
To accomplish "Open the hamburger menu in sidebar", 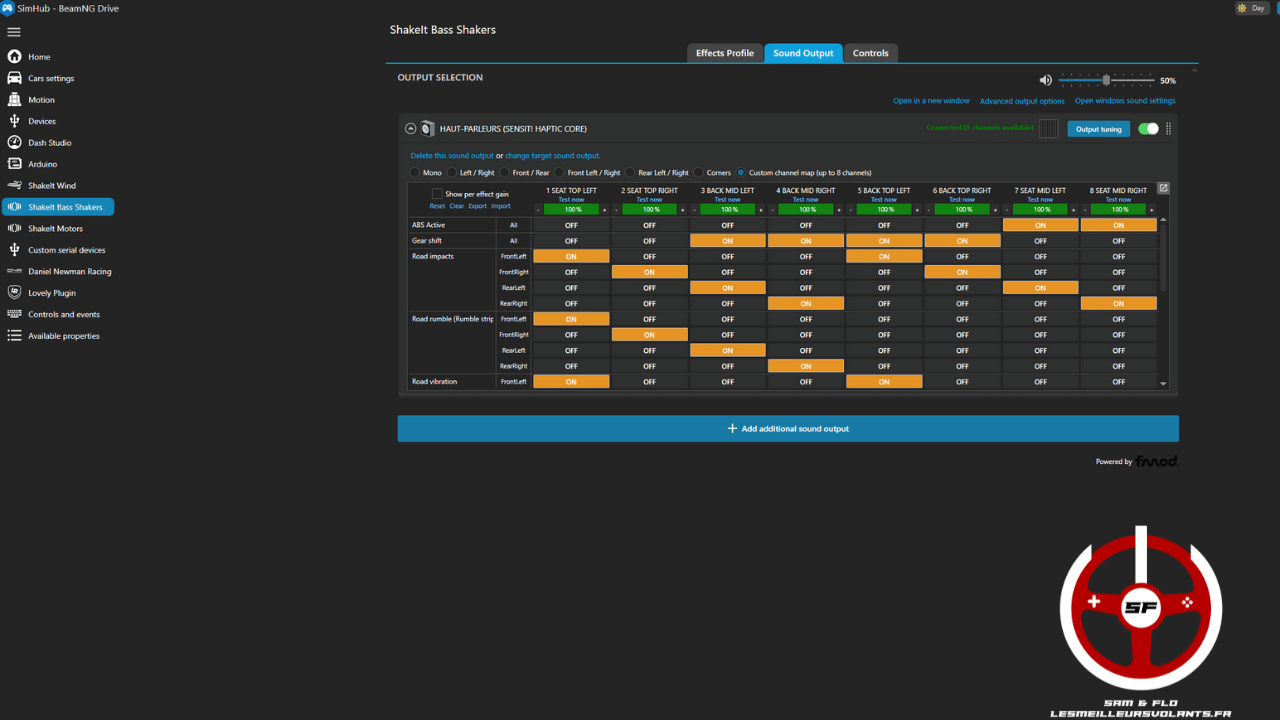I will [x=14, y=32].
